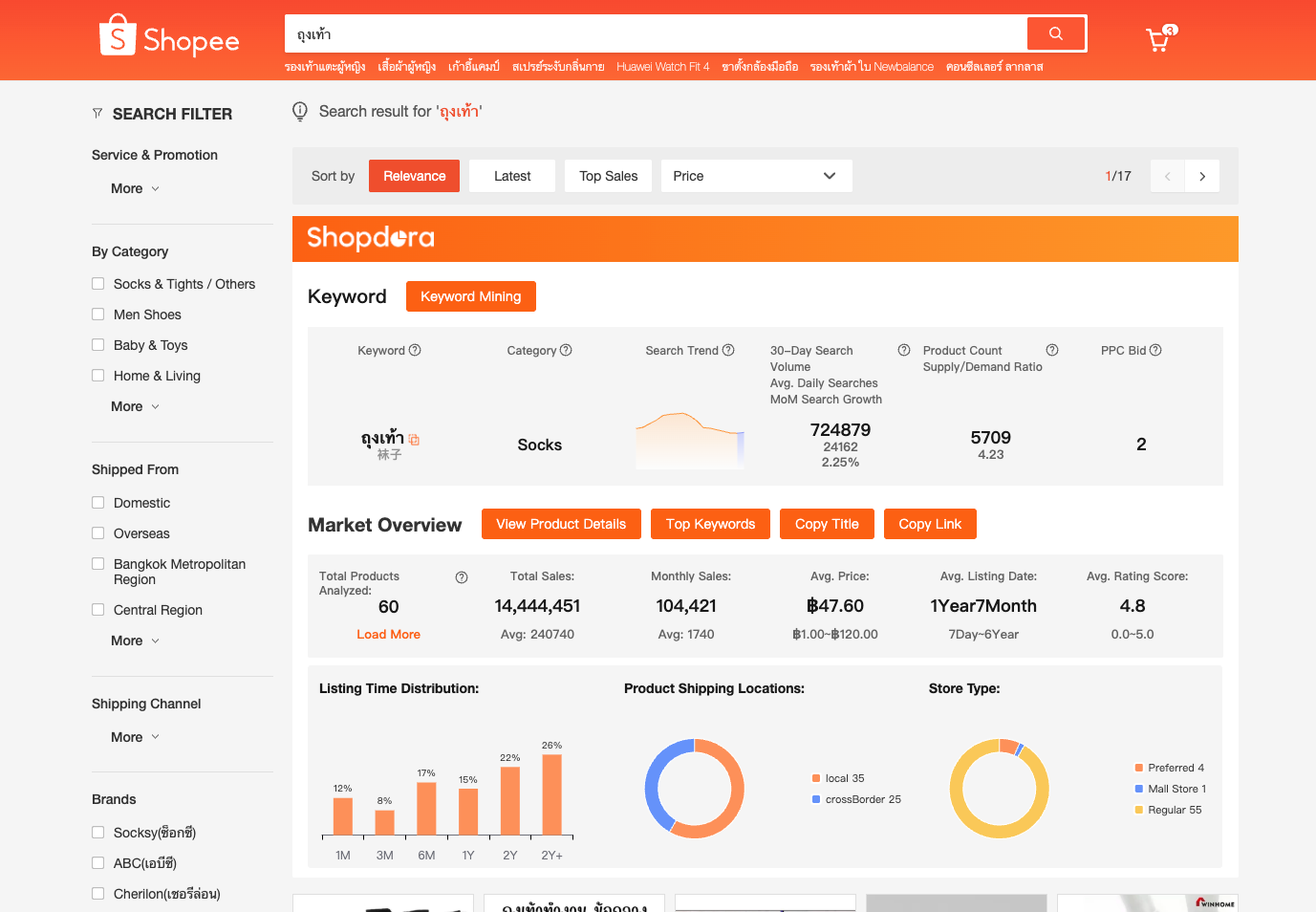The width and height of the screenshot is (1316, 912).
Task: Click the search magnifier button
Action: coord(1055,33)
